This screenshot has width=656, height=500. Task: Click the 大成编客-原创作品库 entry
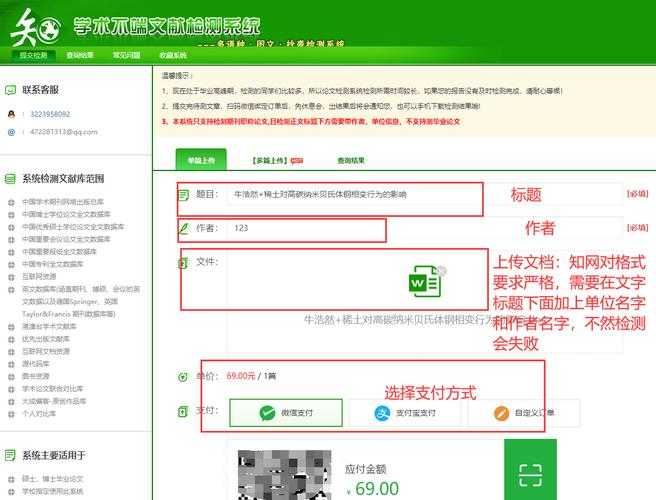pyautogui.click(x=54, y=402)
